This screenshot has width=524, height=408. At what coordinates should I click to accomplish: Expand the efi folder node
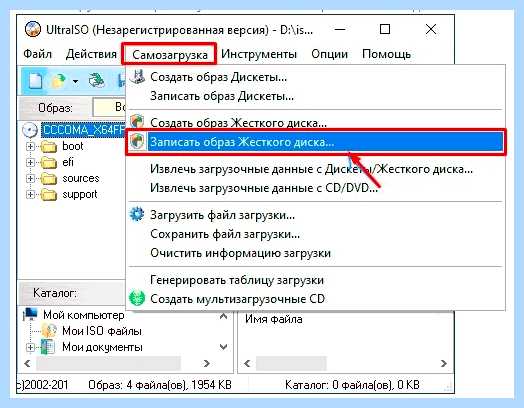30,162
